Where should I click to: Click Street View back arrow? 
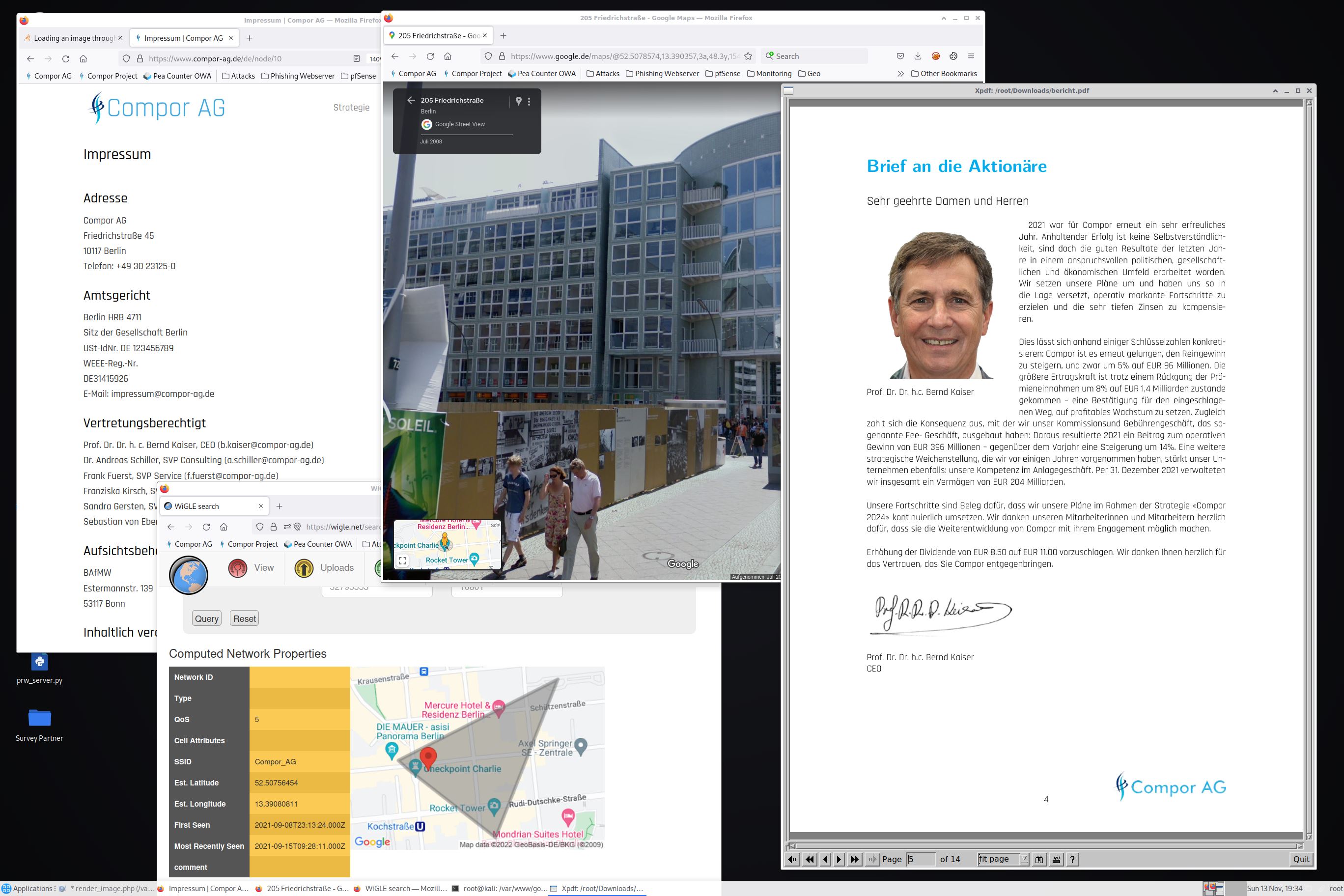point(411,100)
